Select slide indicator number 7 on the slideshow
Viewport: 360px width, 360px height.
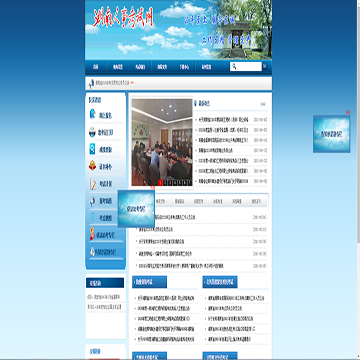coord(190,182)
